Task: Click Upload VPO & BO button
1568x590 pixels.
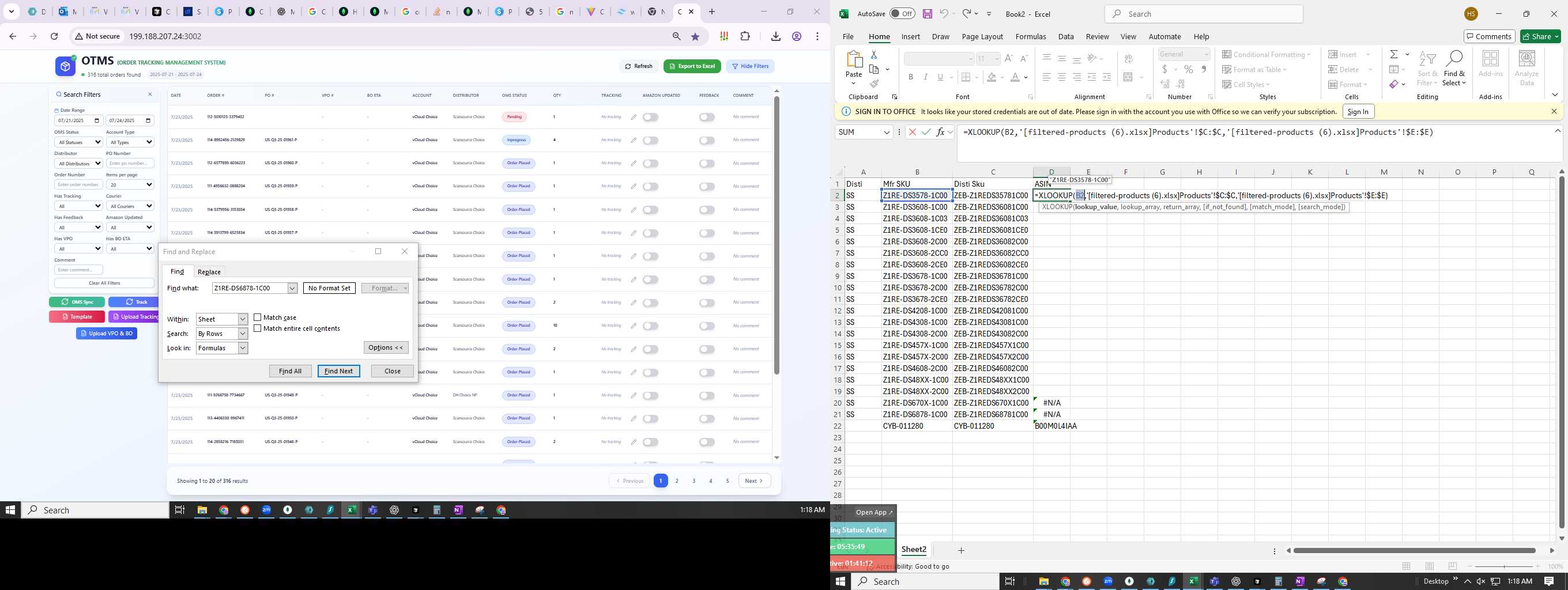Action: 107,334
